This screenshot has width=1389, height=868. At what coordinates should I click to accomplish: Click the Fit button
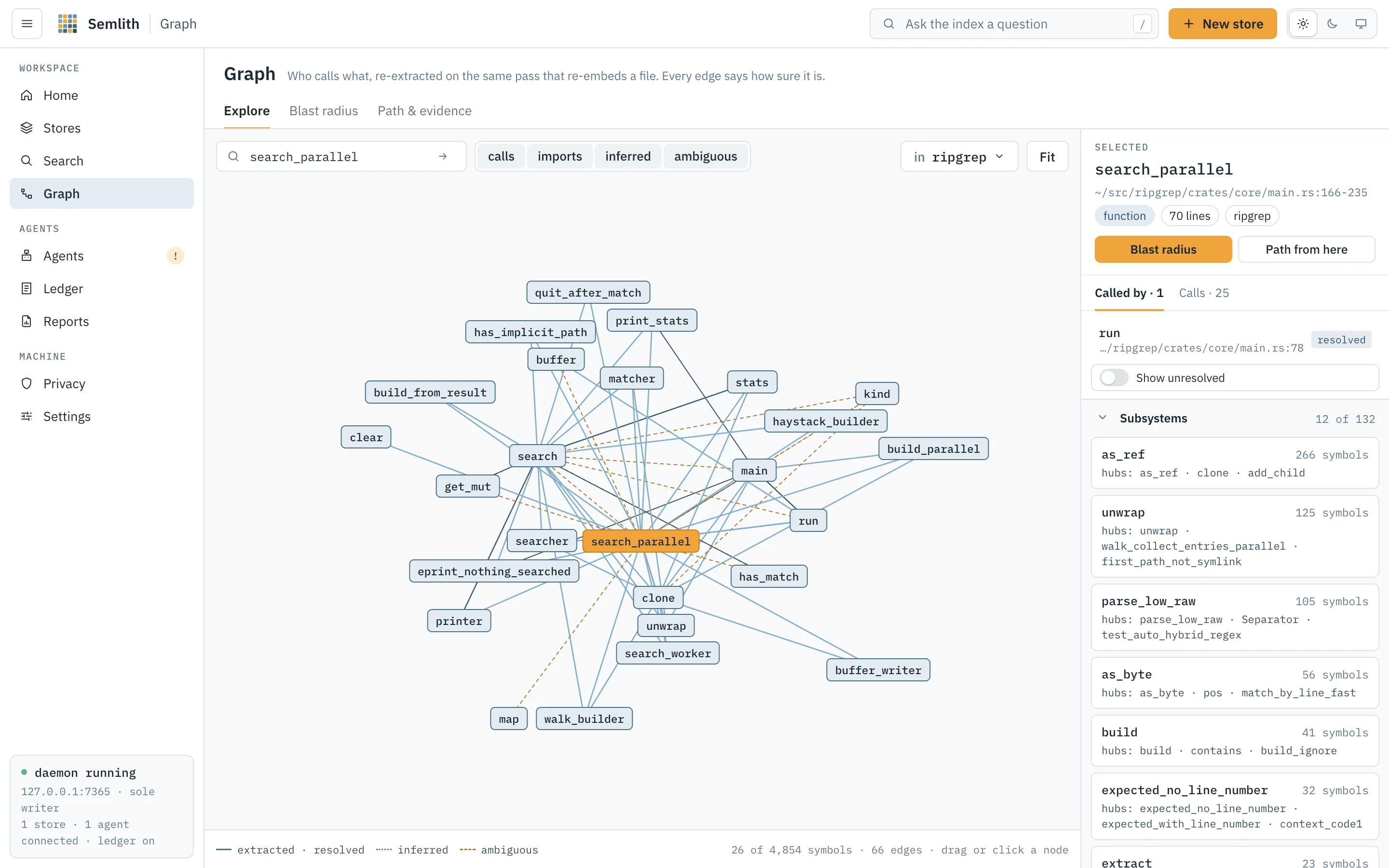[1047, 156]
